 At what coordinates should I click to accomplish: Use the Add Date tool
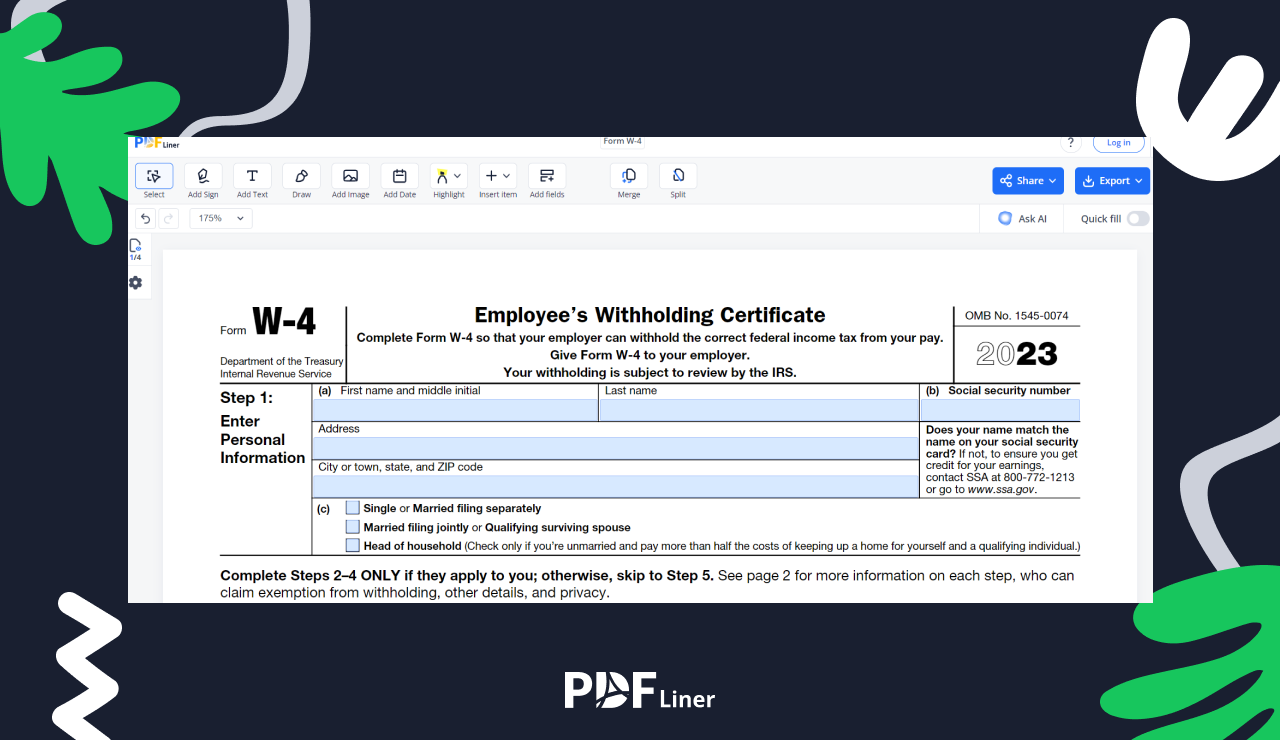click(x=399, y=180)
